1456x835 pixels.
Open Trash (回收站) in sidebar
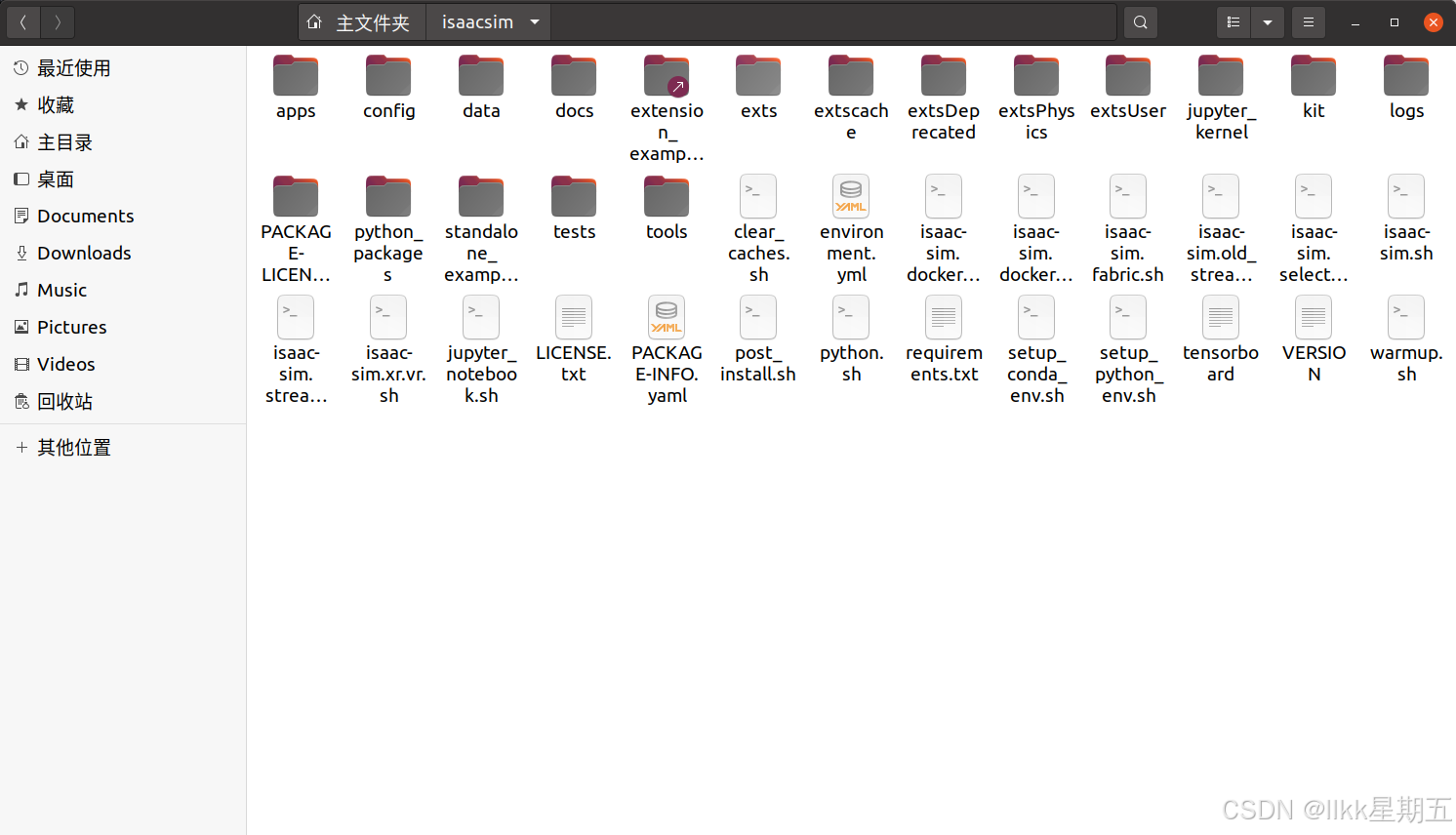click(123, 402)
